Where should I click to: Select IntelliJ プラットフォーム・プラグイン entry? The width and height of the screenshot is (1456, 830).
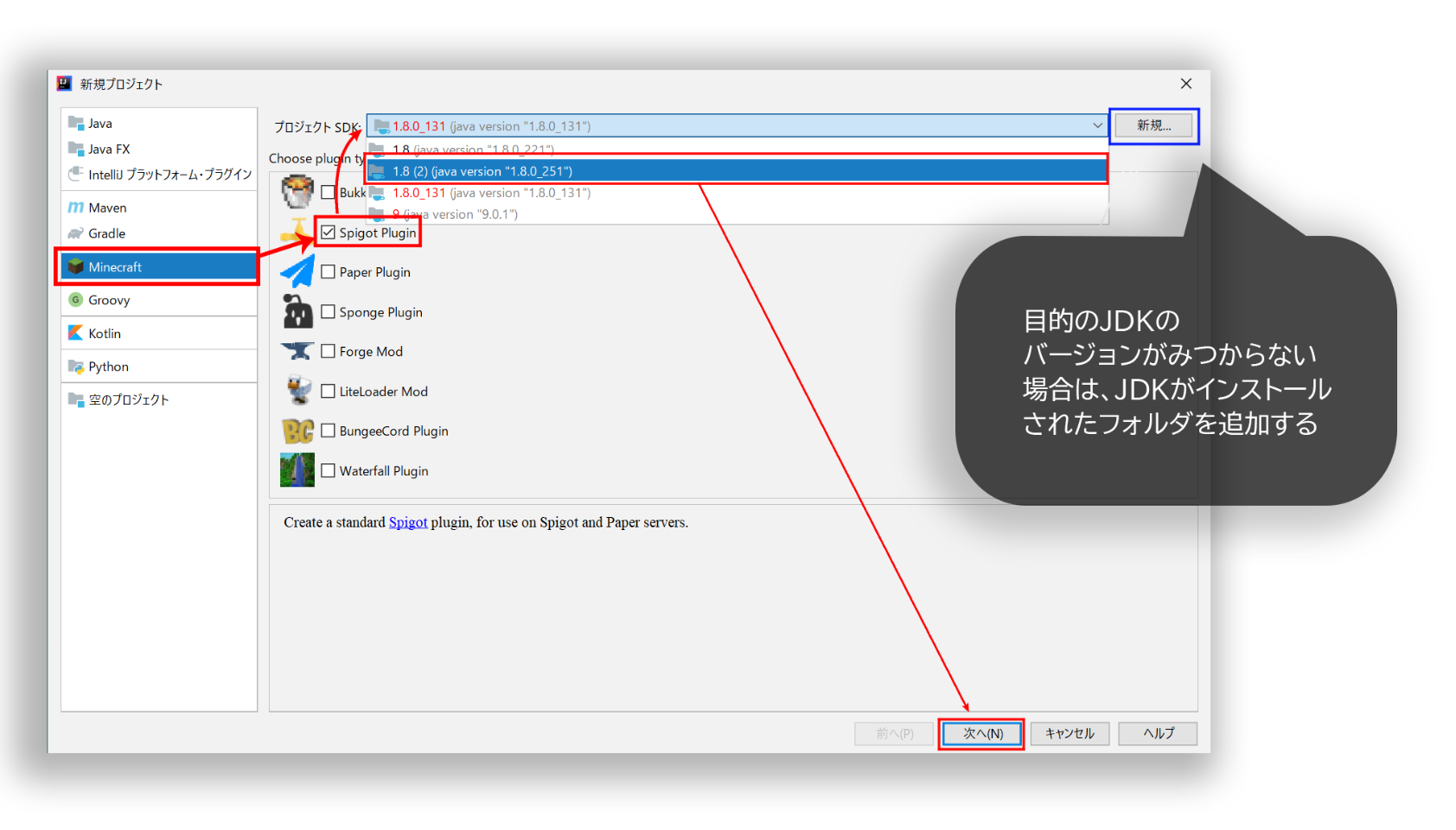(159, 175)
